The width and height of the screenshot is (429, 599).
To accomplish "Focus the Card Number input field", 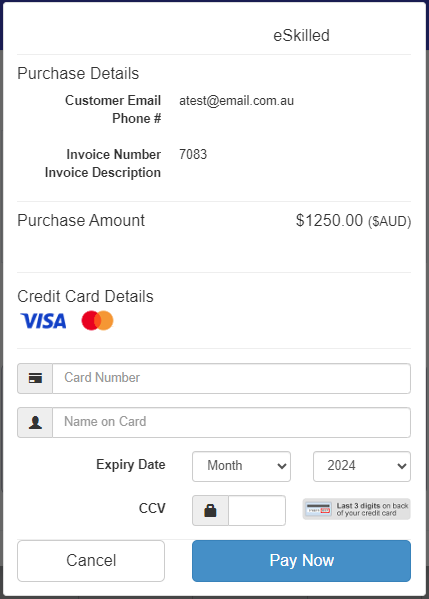I will (231, 378).
